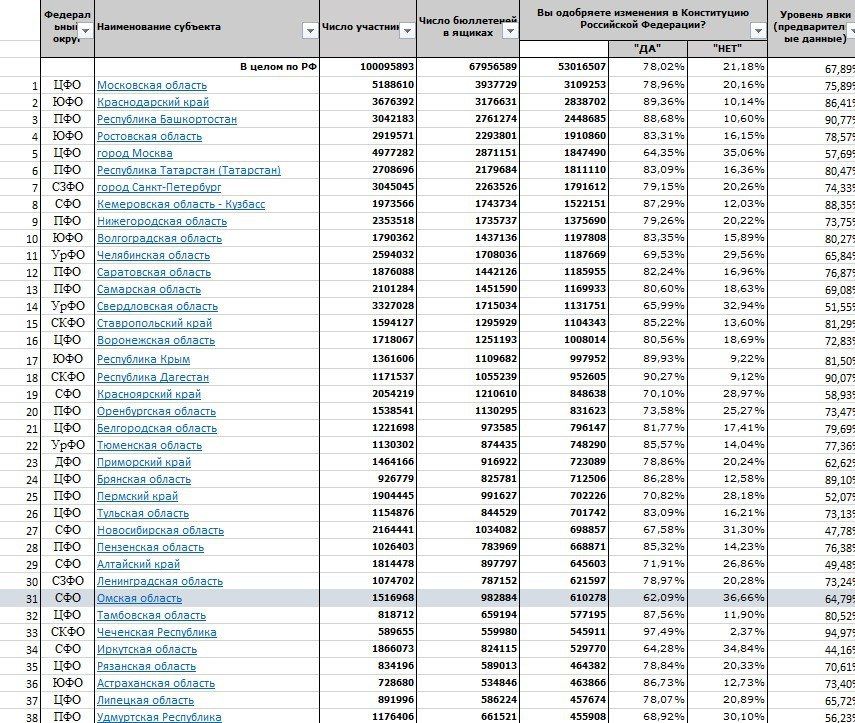
Task: Select the "ДА" column header cell
Action: (648, 49)
